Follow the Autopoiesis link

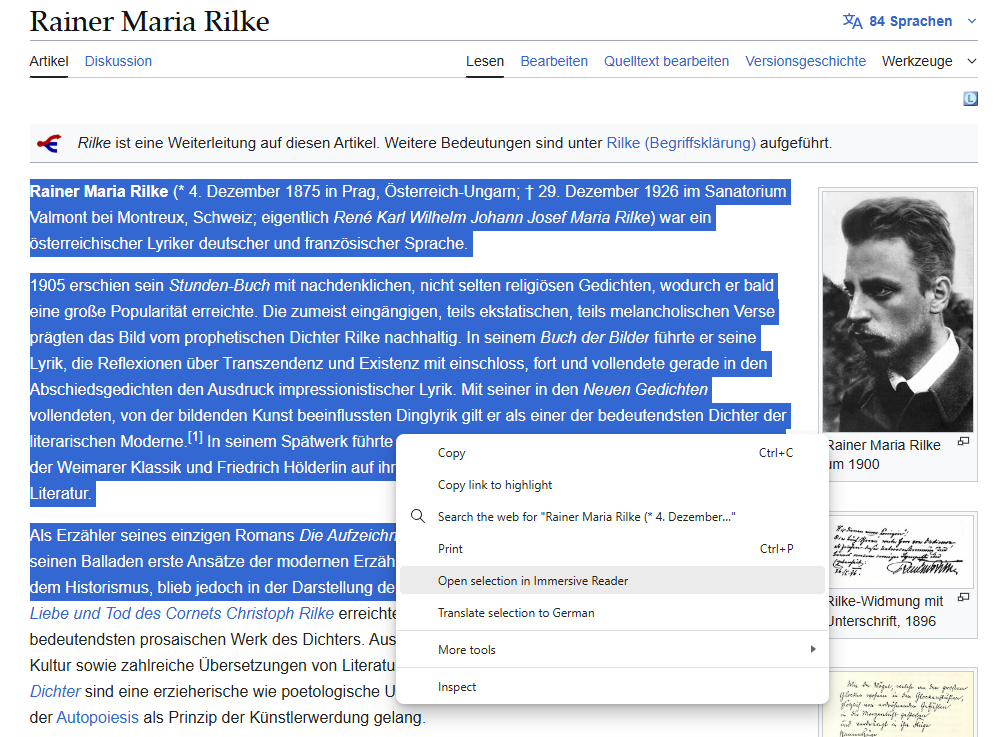(x=100, y=716)
